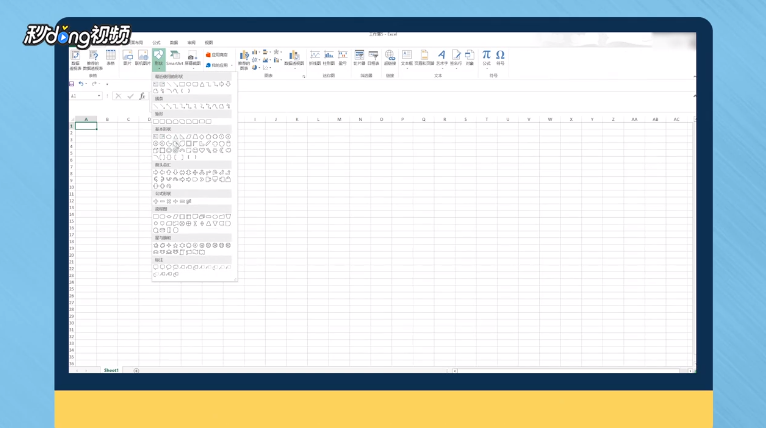Insert a Line sparkline

click(315, 57)
